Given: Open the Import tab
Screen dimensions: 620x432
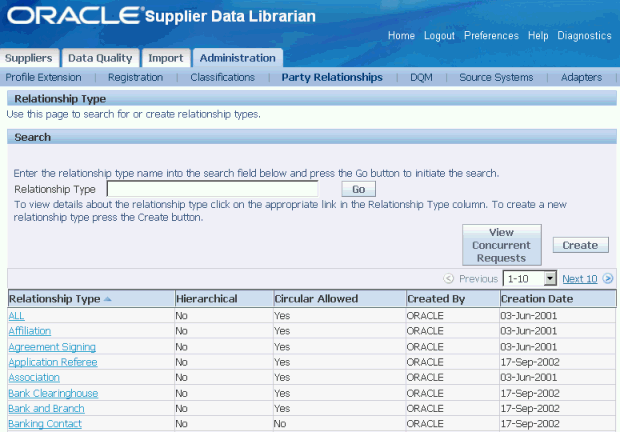Looking at the screenshot, I should click(x=166, y=58).
